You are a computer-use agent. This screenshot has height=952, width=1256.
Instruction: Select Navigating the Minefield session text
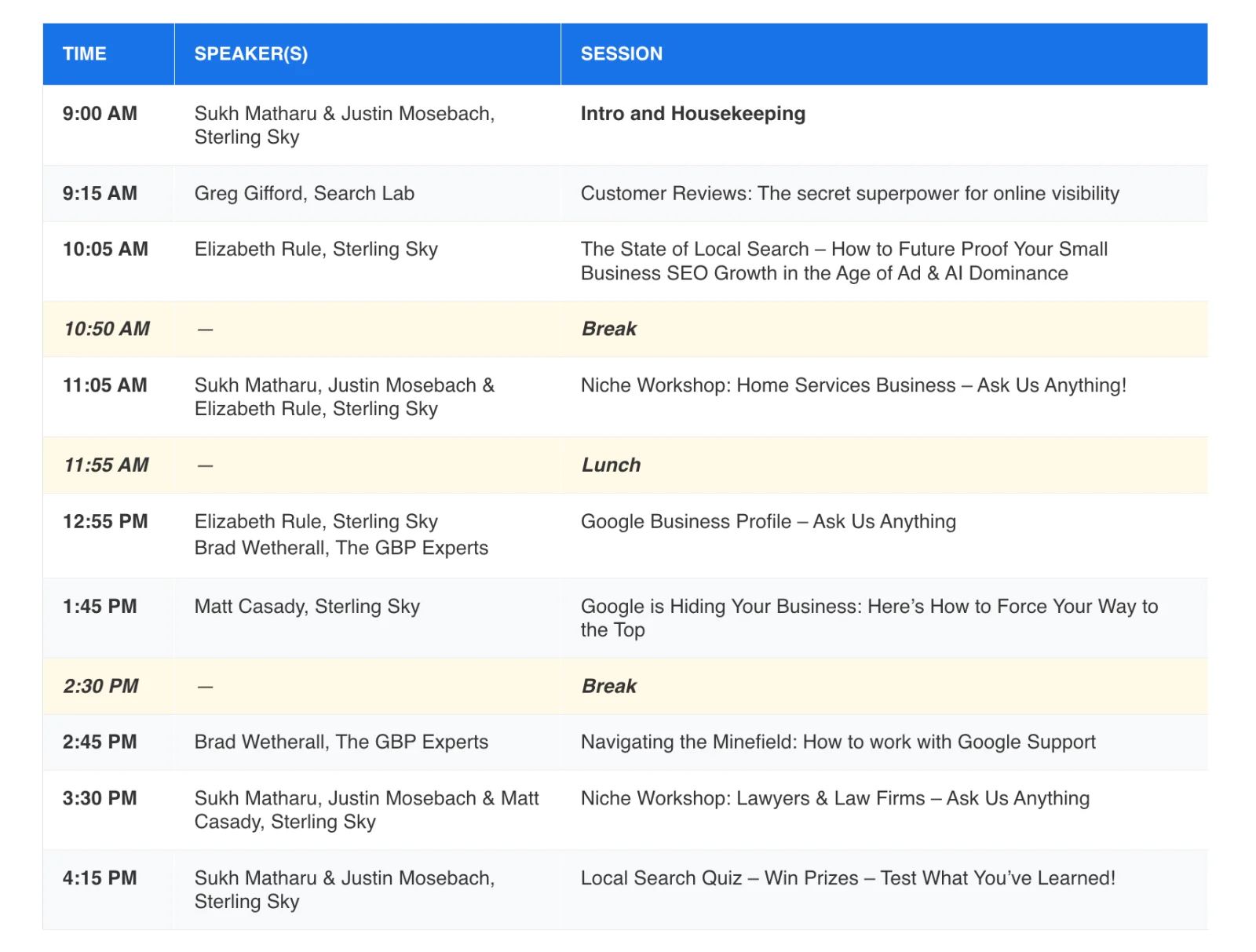pyautogui.click(x=838, y=742)
